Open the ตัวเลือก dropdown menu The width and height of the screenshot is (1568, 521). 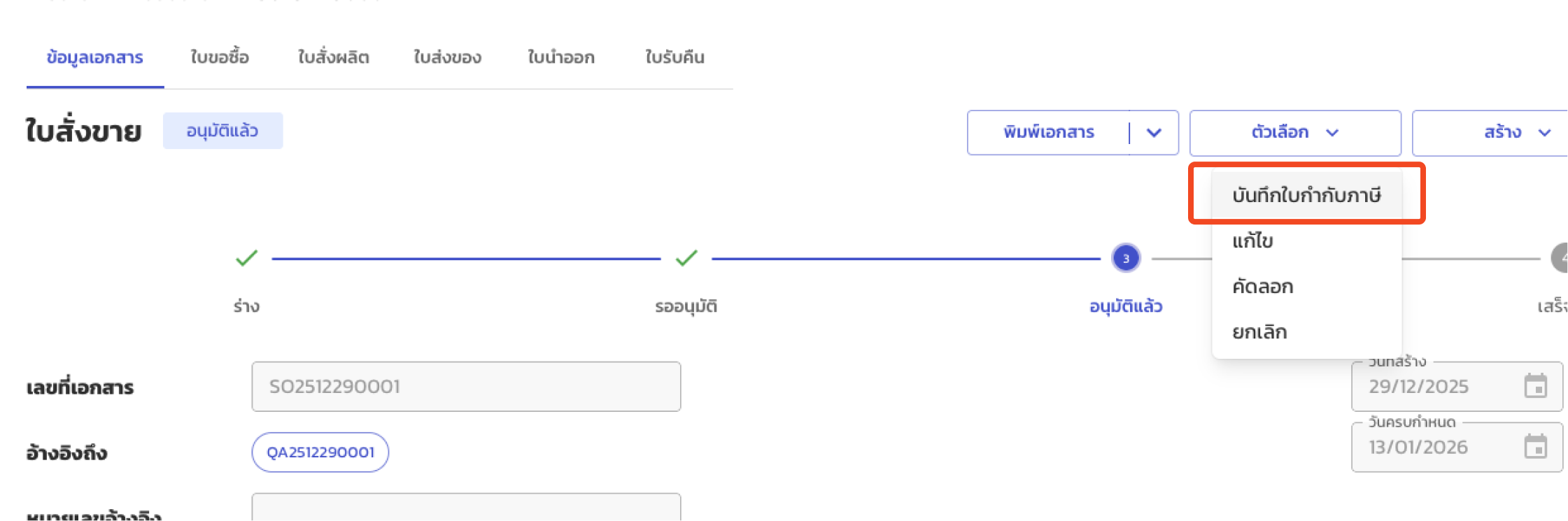coord(1294,132)
